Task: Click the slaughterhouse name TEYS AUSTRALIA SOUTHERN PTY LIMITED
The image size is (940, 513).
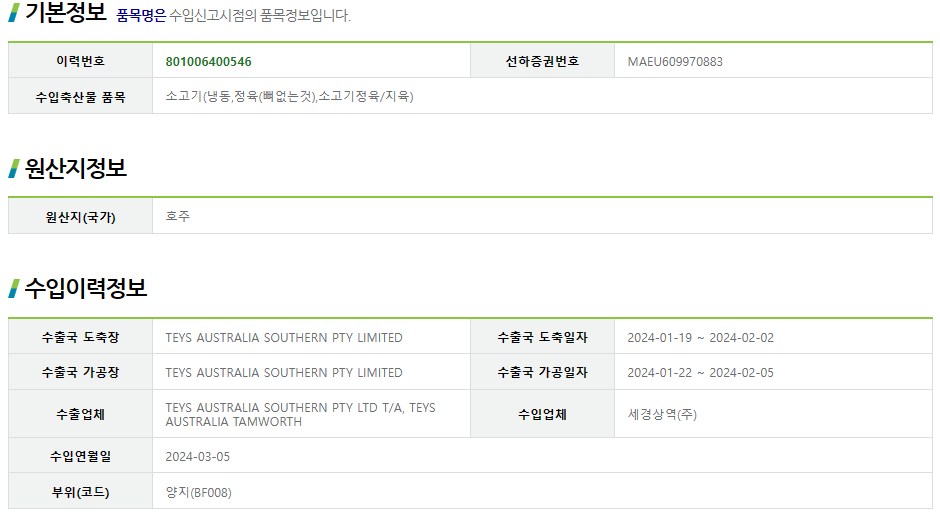Action: 284,337
